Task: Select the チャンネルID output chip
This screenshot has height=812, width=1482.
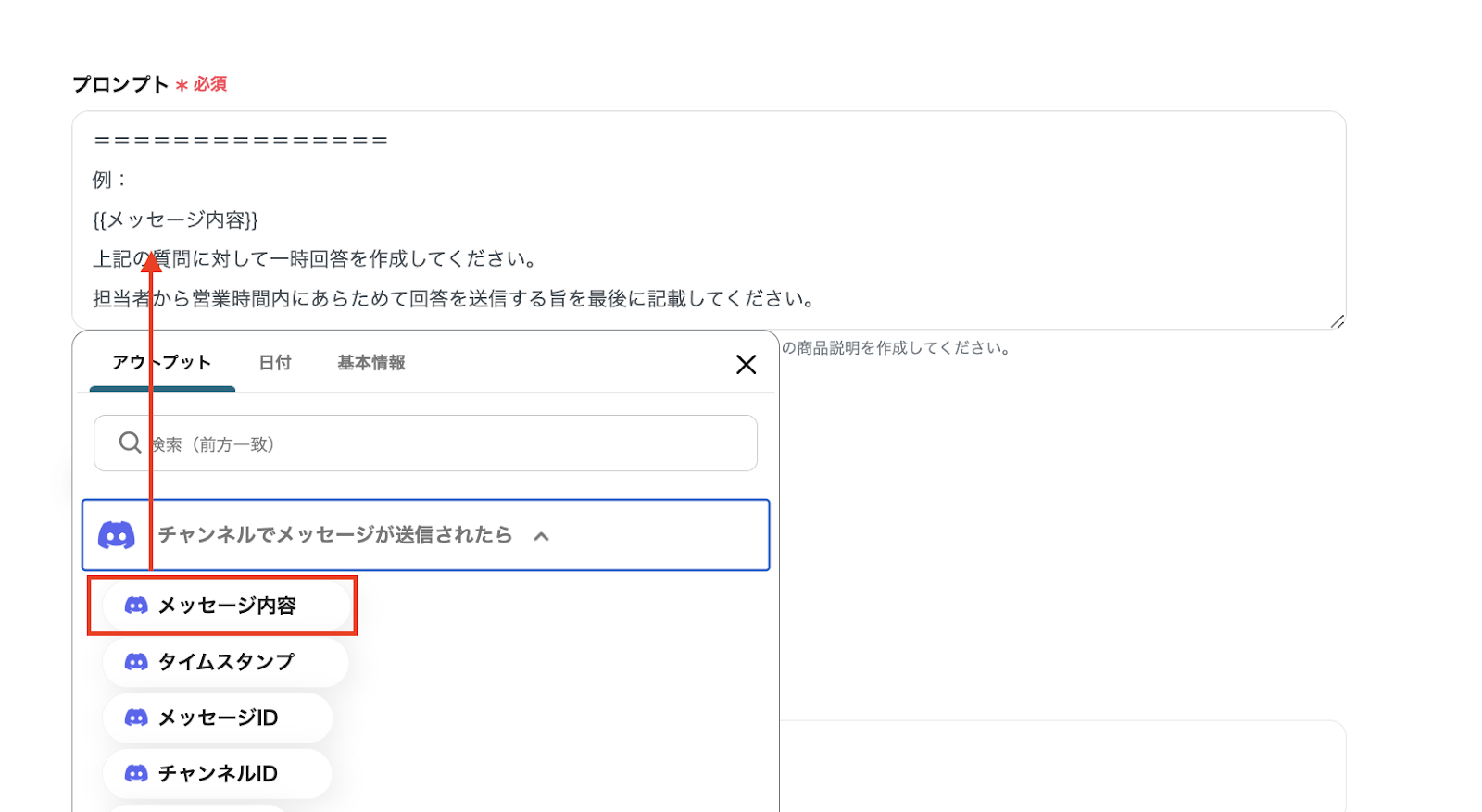Action: click(218, 774)
